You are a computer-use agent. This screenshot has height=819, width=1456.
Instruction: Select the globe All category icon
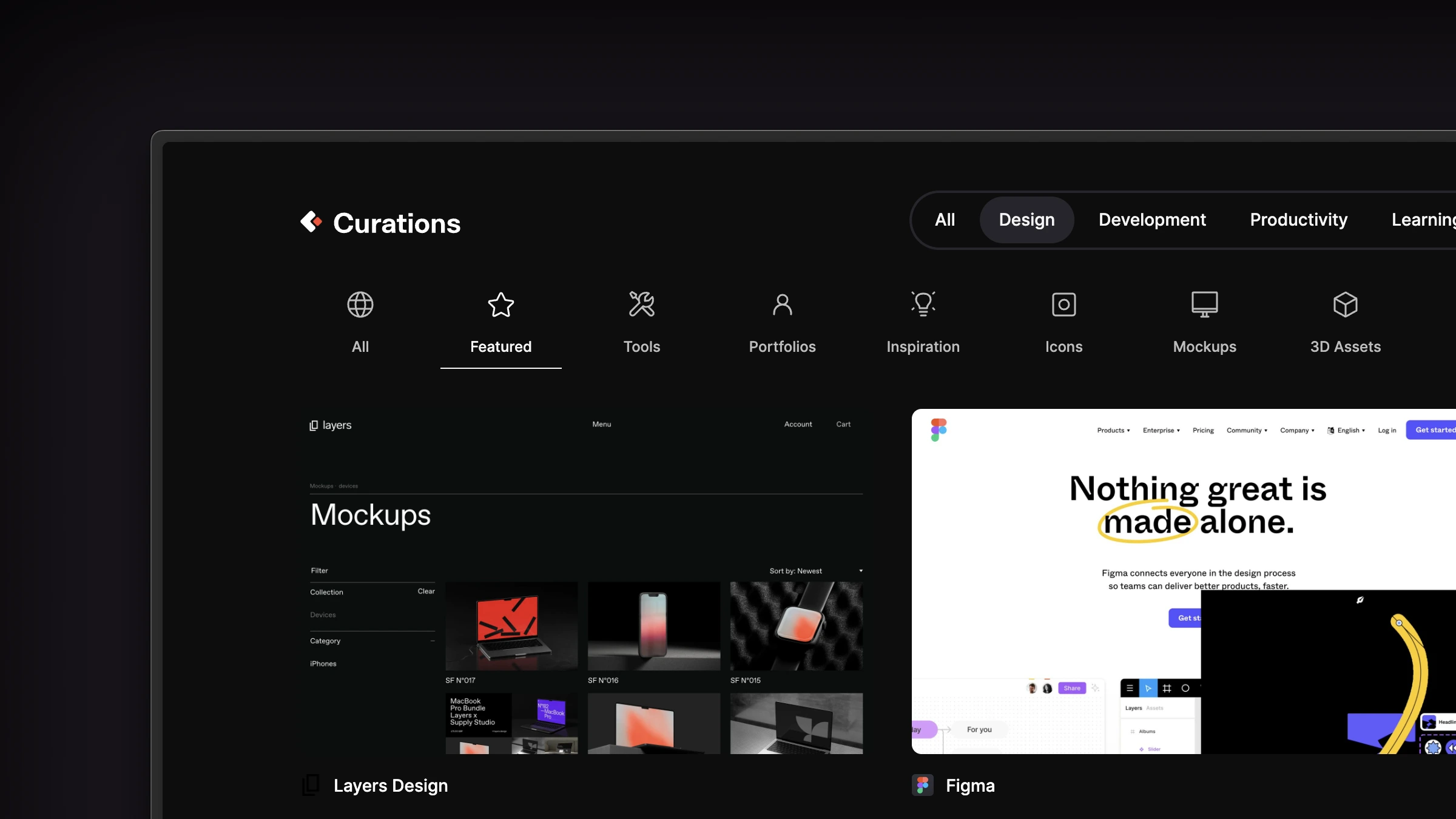(x=360, y=305)
